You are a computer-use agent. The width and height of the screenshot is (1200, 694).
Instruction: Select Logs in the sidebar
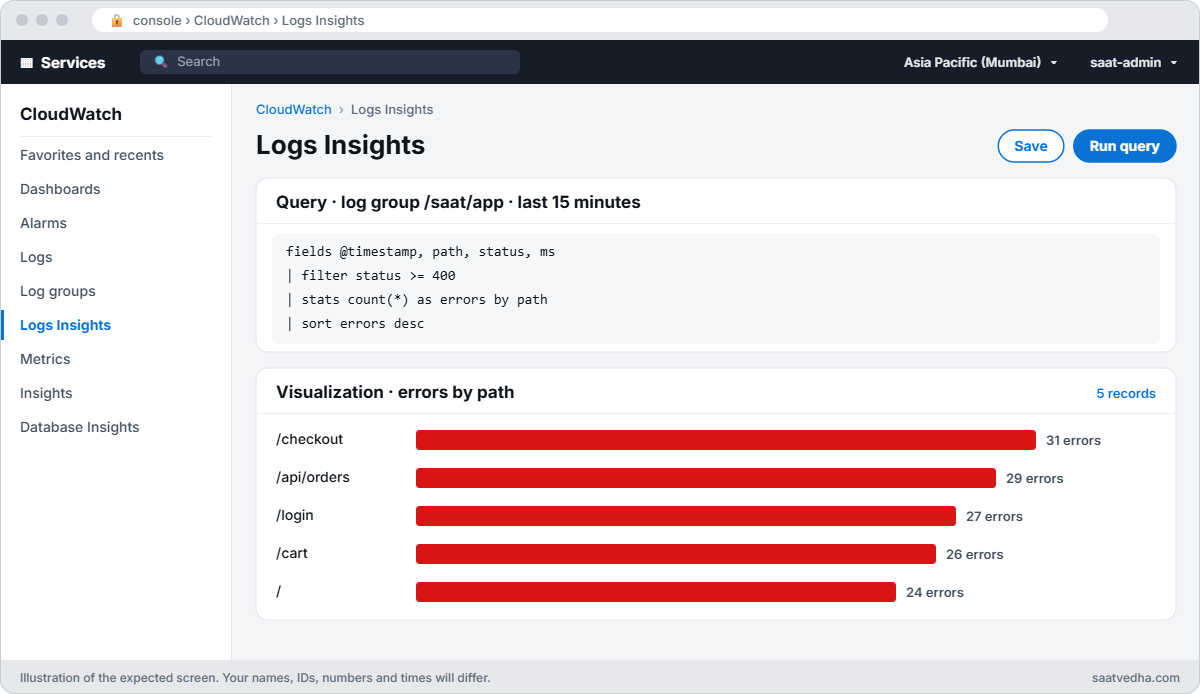36,257
